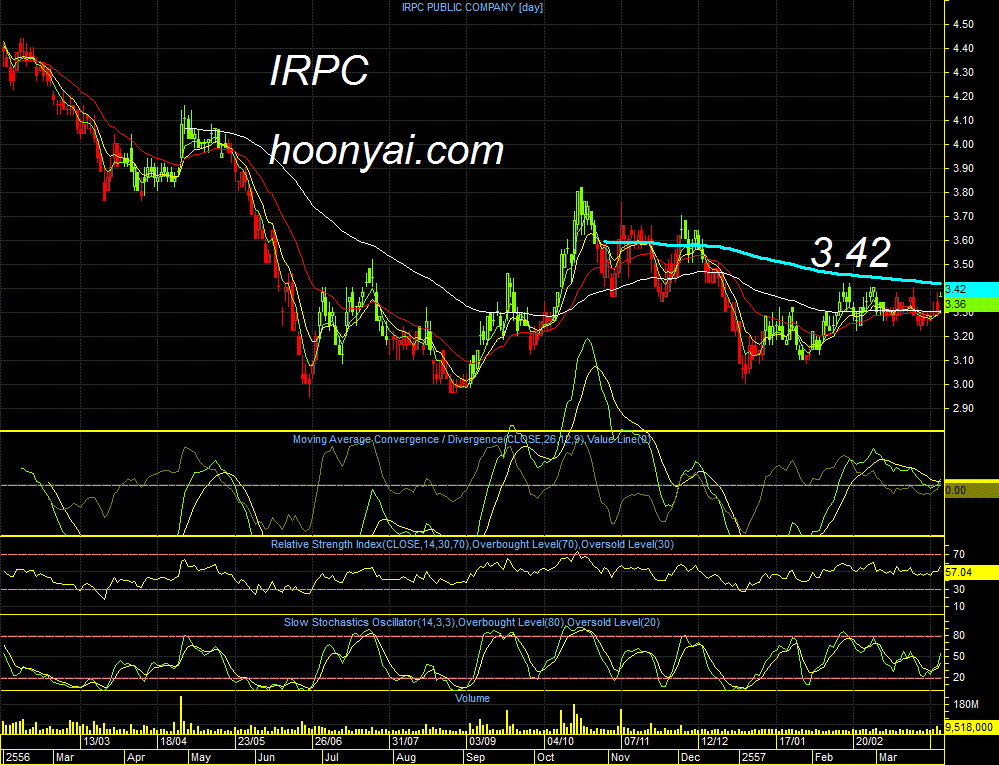The width and height of the screenshot is (999, 765).
Task: Click the Sep month label
Action: tap(475, 757)
